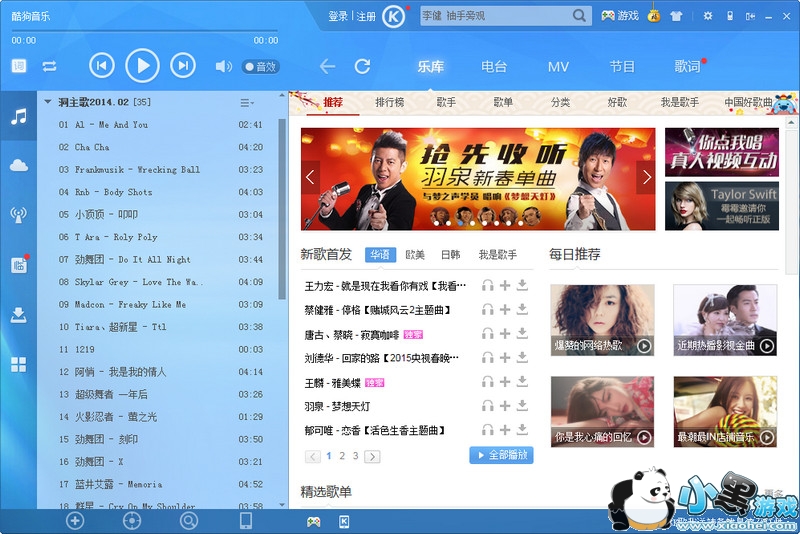Go back with the left arrow

pos(327,66)
